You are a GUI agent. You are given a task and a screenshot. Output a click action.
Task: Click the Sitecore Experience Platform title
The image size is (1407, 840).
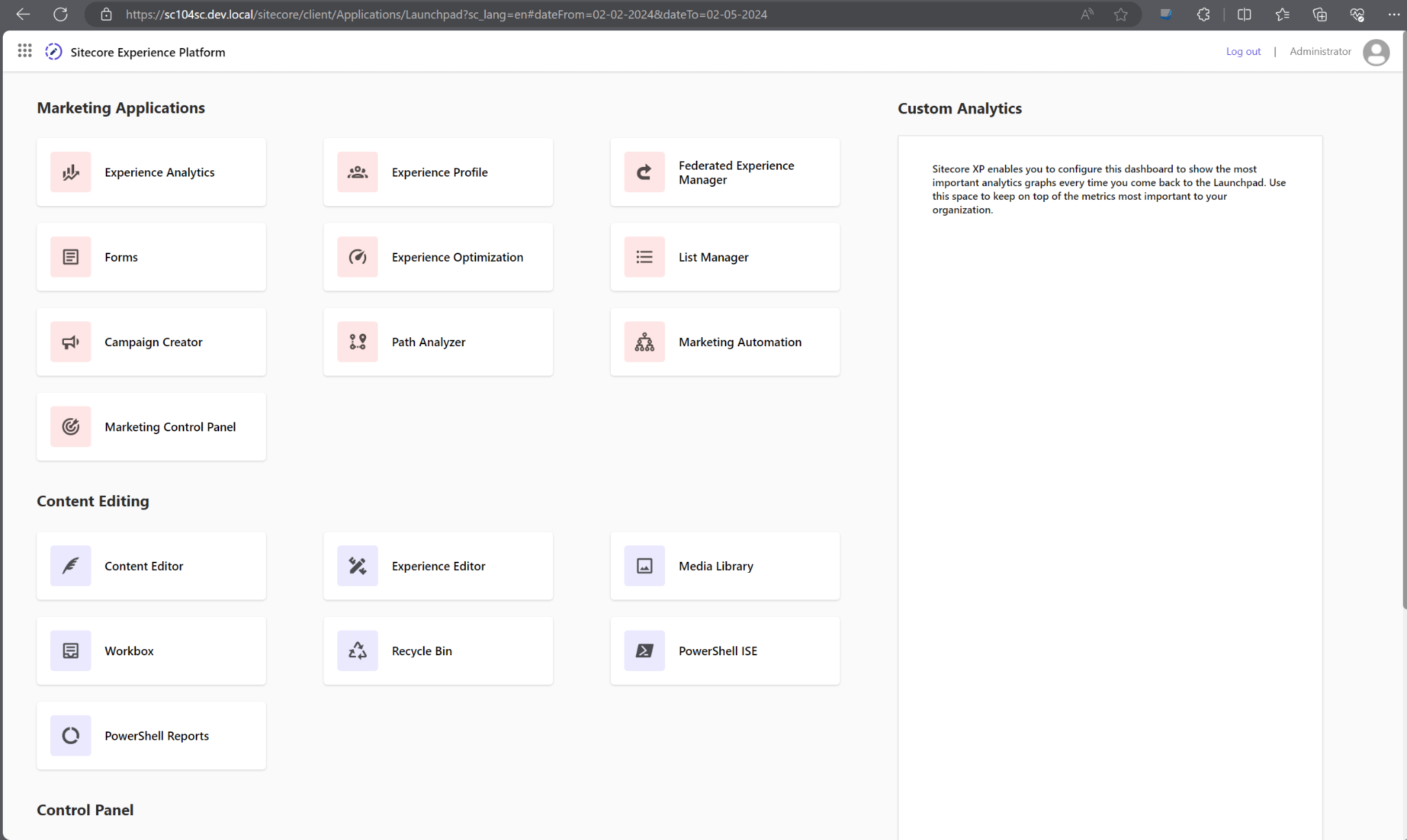(x=148, y=52)
